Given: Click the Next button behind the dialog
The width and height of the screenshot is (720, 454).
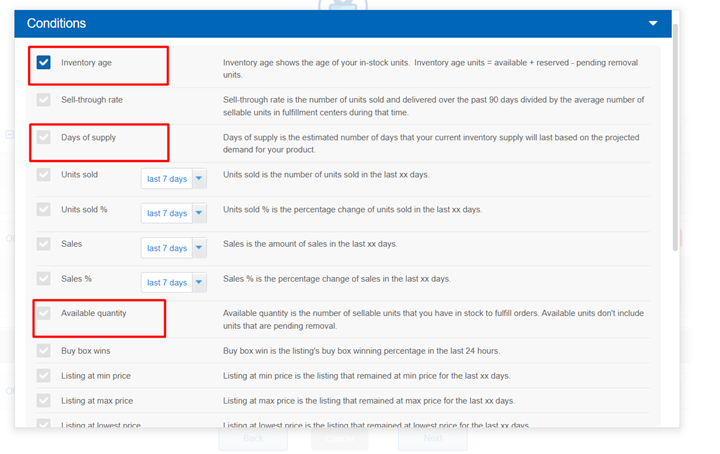Looking at the screenshot, I should 433,438.
